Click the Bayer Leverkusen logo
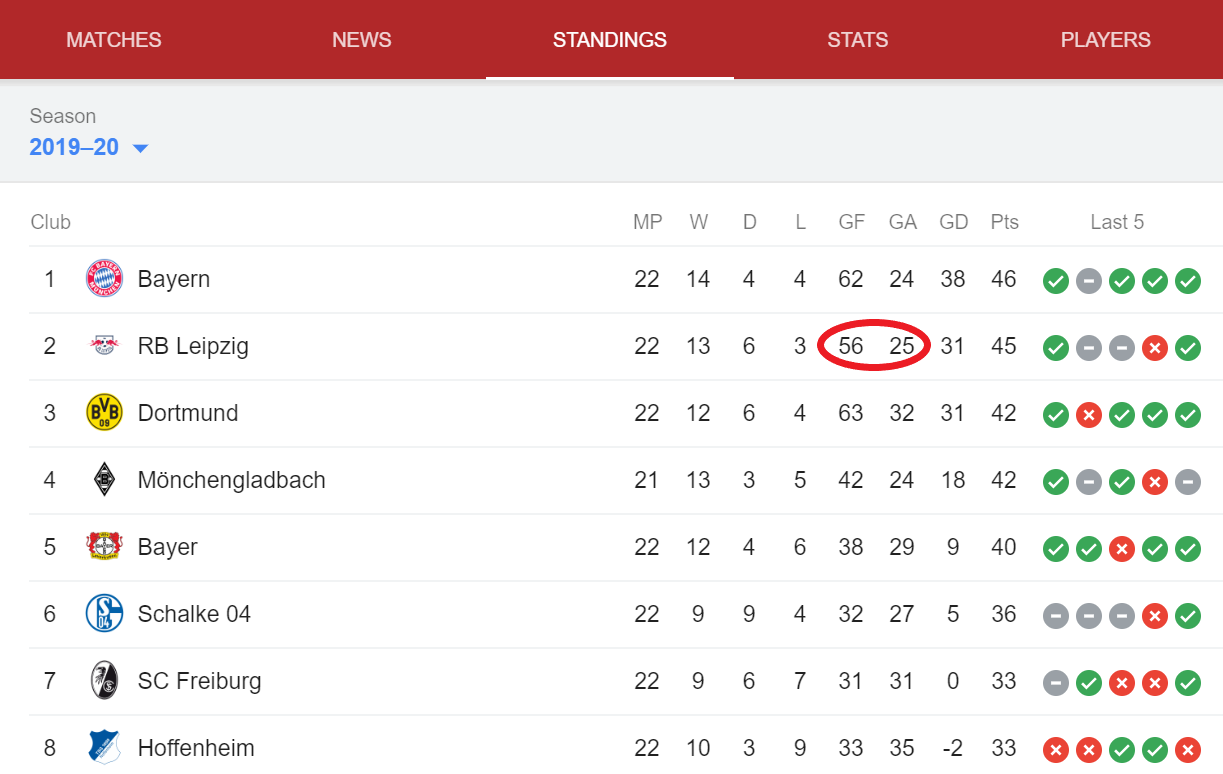This screenshot has height=774, width=1223. (104, 547)
